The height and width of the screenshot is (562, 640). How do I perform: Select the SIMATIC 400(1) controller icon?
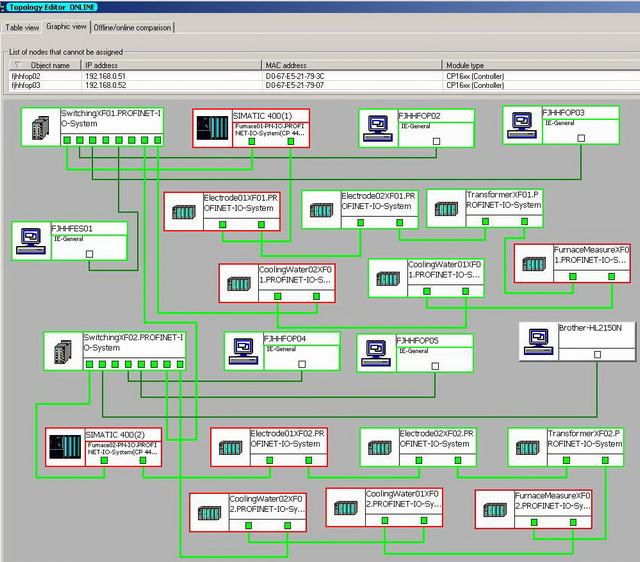[x=212, y=128]
